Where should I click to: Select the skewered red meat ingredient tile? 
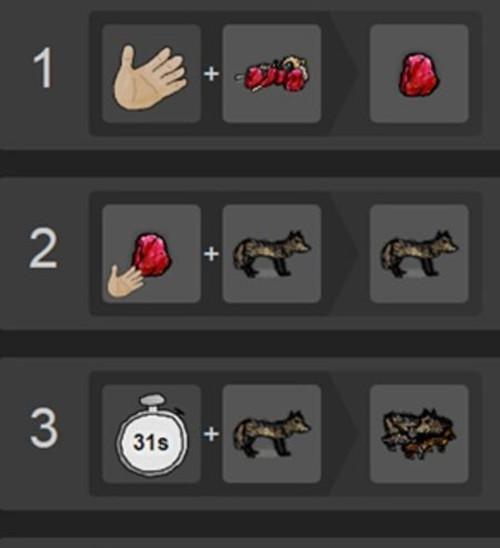[272, 73]
